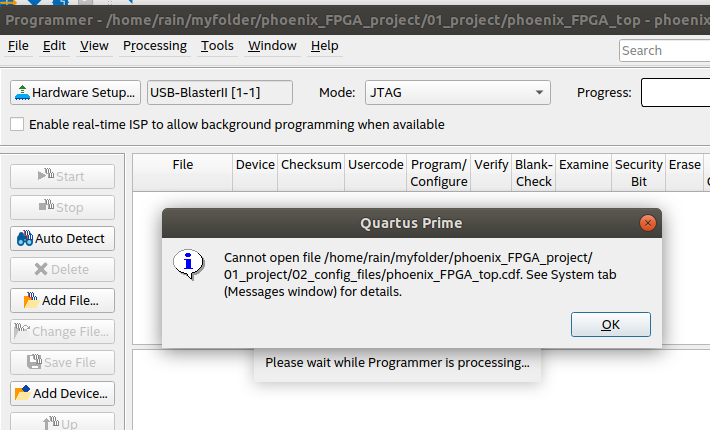Close the Quartus Prime dialog
Screen dimensions: 710x430
click(648, 223)
